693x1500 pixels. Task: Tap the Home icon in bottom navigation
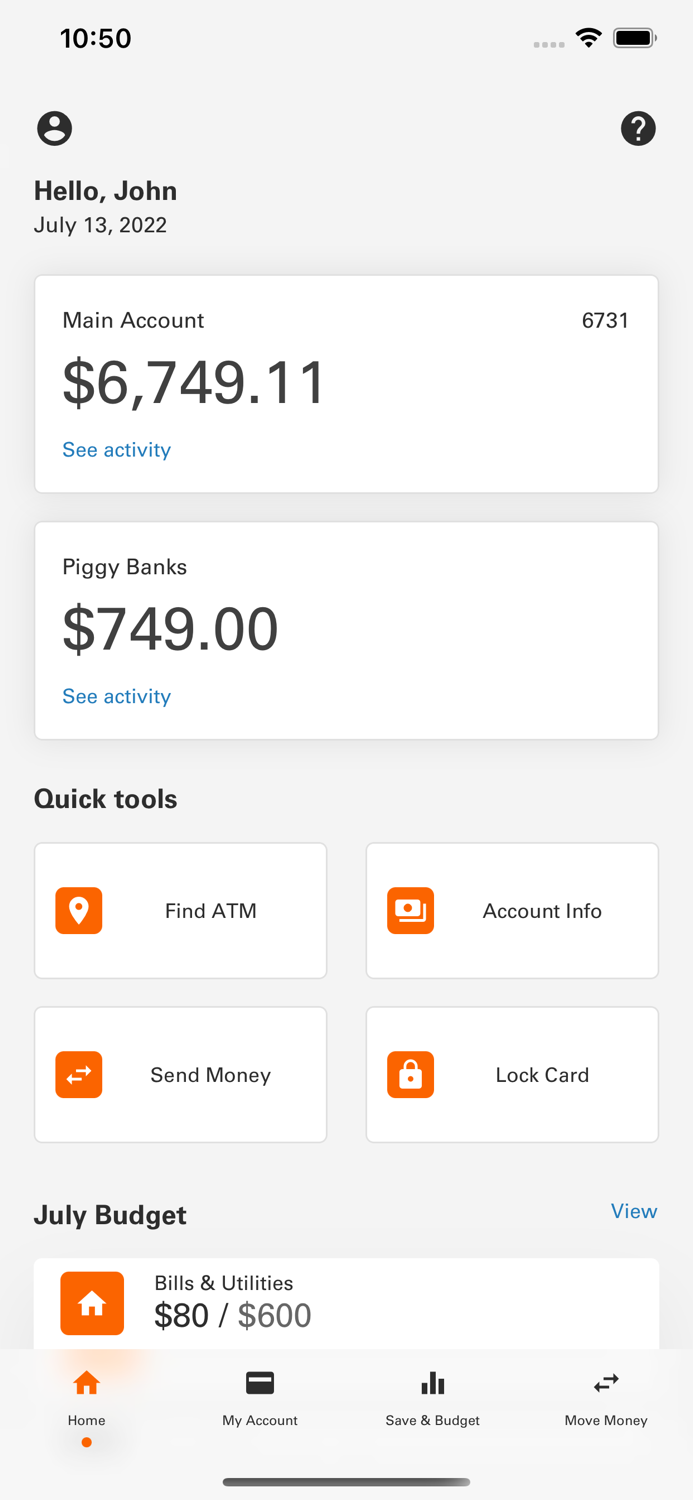point(86,1382)
